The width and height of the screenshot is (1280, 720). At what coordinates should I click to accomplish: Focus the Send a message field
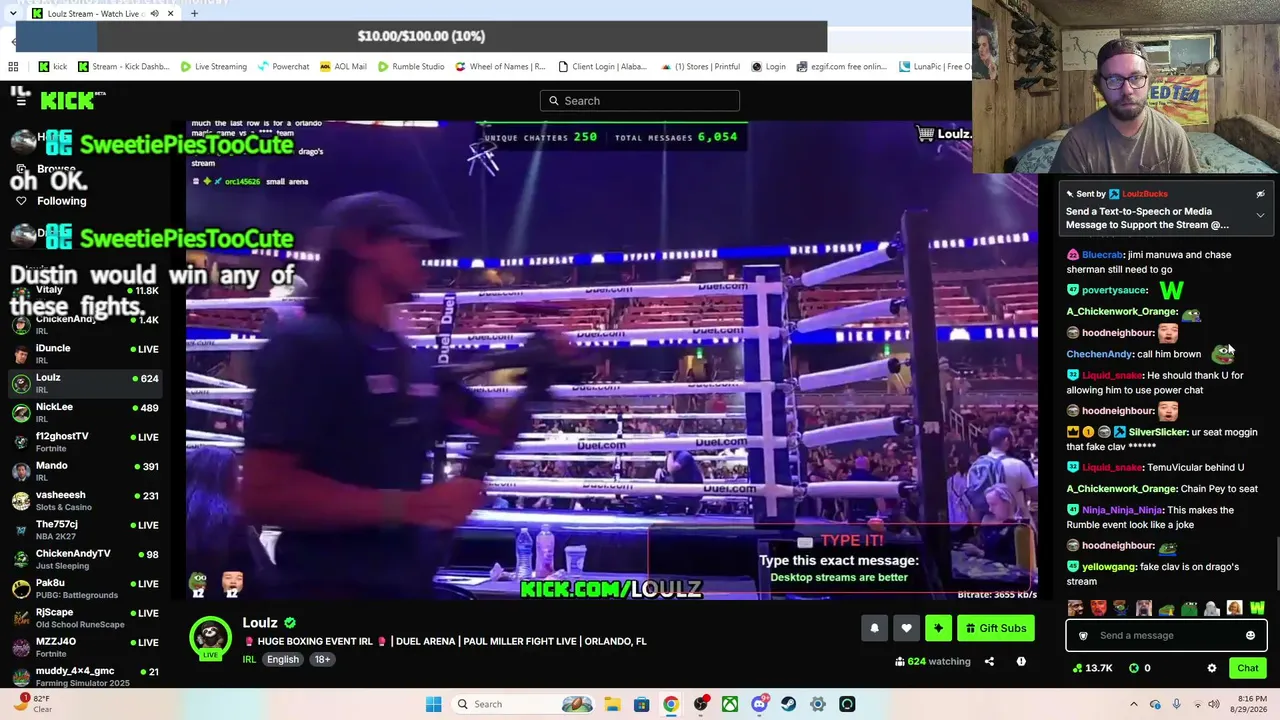pos(1166,635)
